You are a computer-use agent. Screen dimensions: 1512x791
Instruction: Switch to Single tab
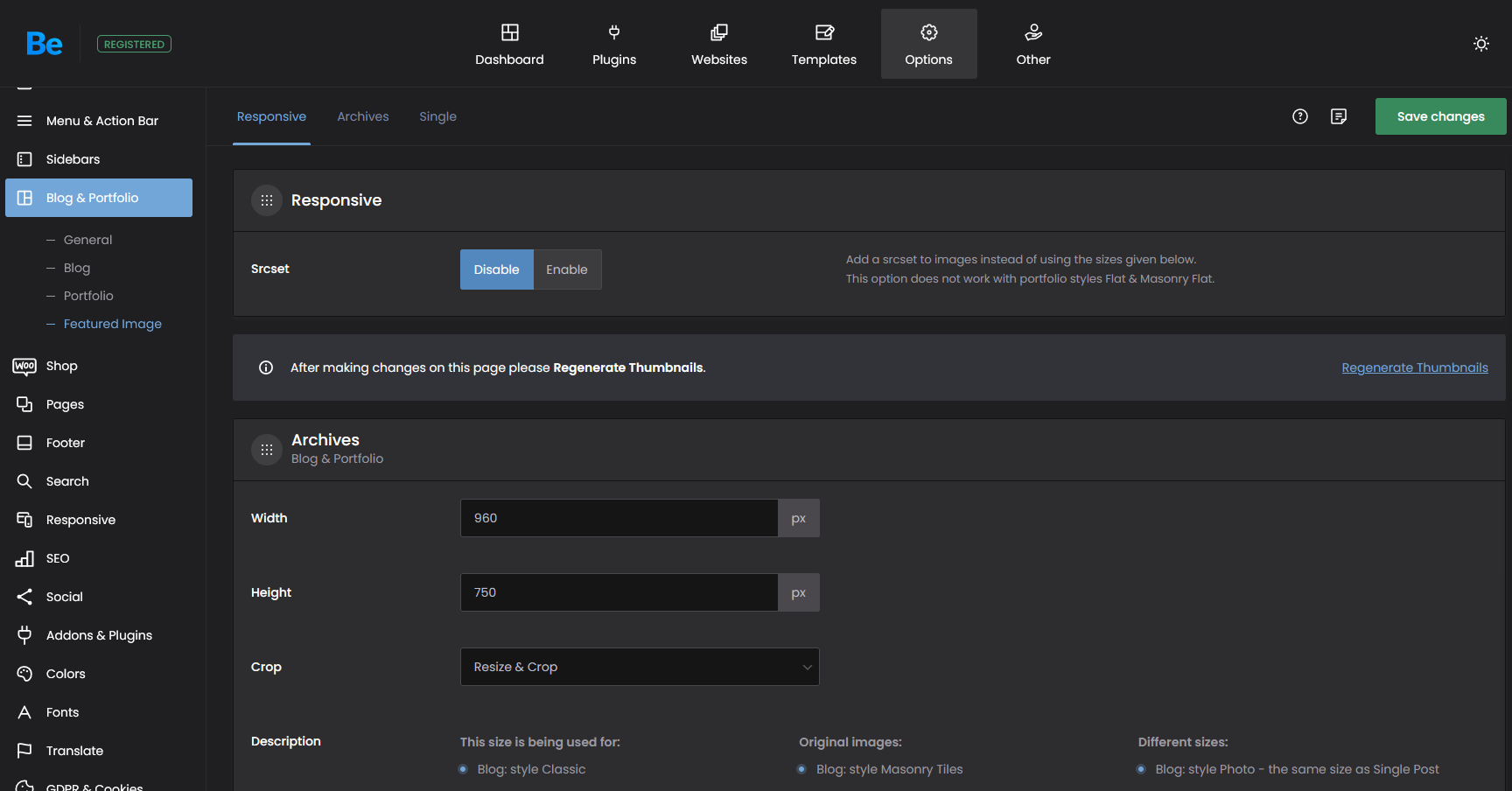(x=437, y=116)
